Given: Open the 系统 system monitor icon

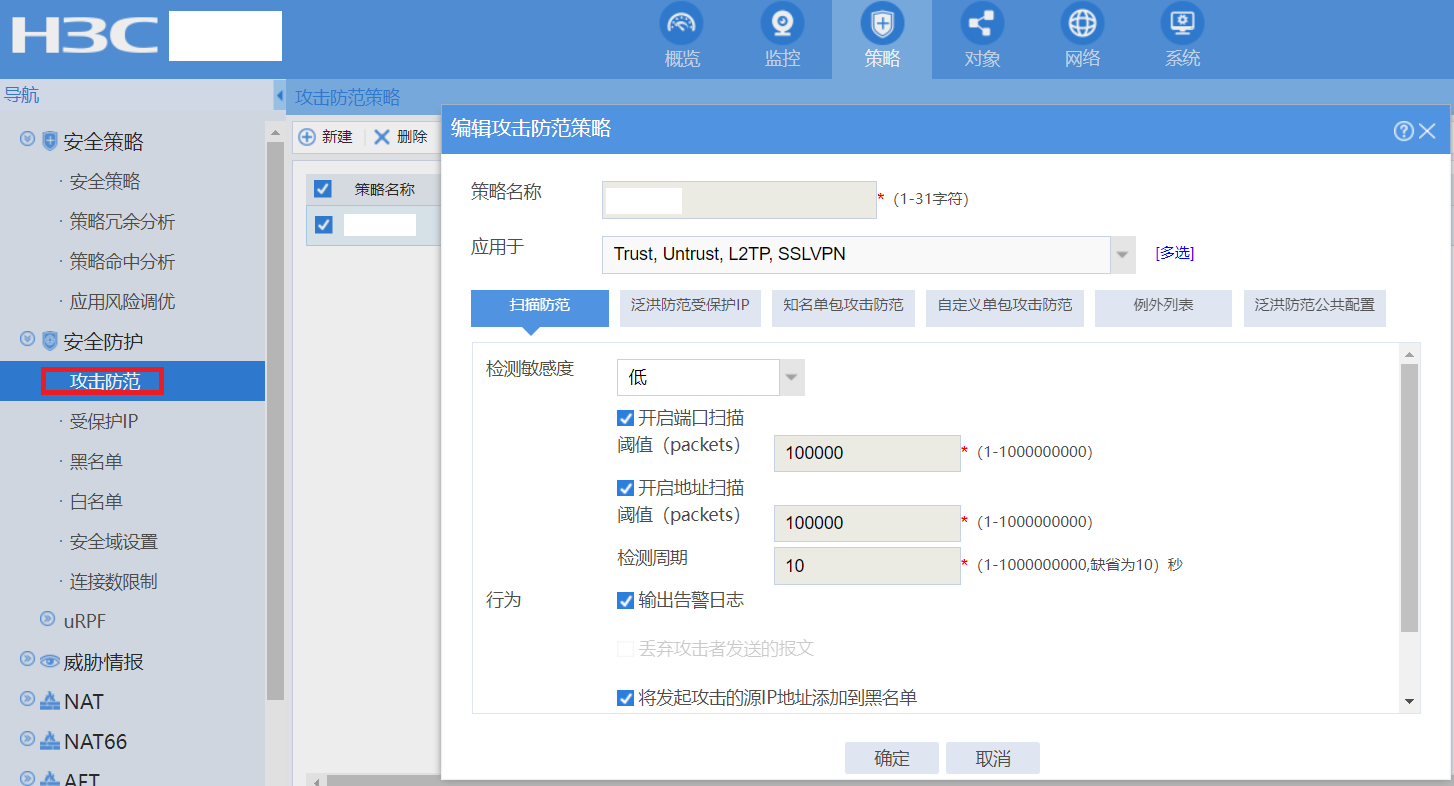Looking at the screenshot, I should click(x=1182, y=23).
